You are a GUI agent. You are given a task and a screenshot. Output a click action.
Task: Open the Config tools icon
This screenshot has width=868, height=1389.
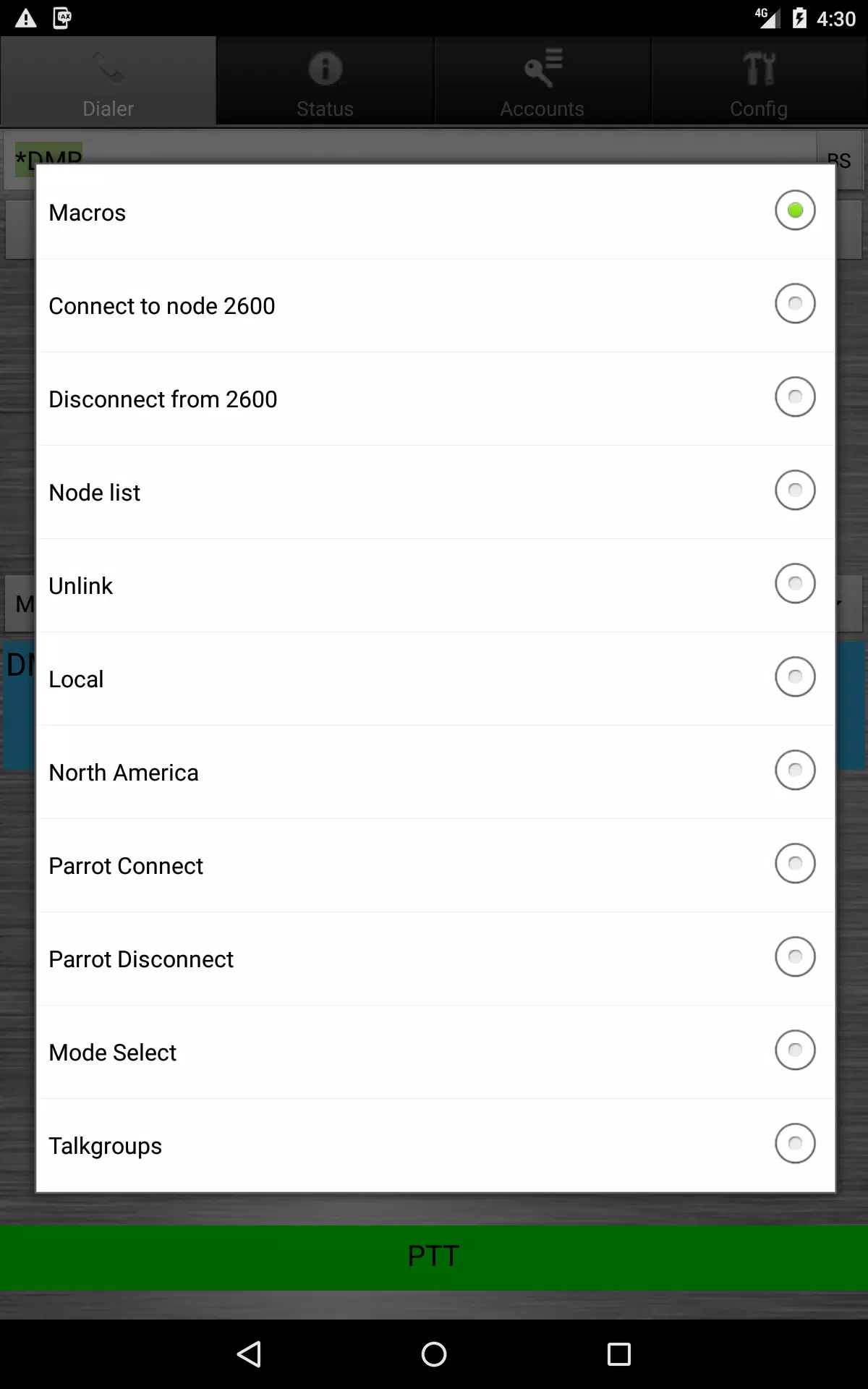point(759,69)
